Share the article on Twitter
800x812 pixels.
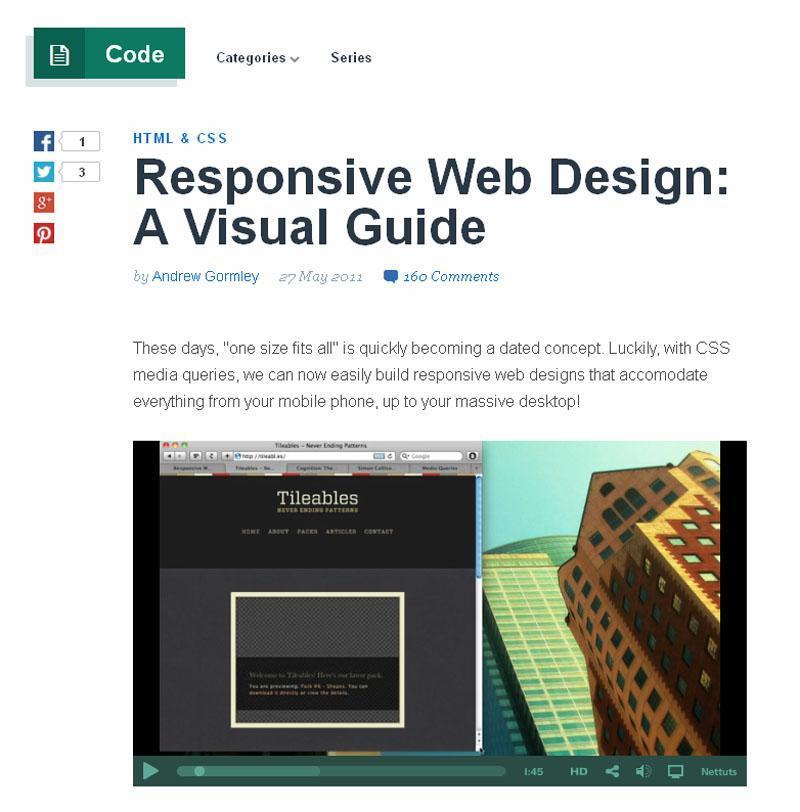[44, 172]
